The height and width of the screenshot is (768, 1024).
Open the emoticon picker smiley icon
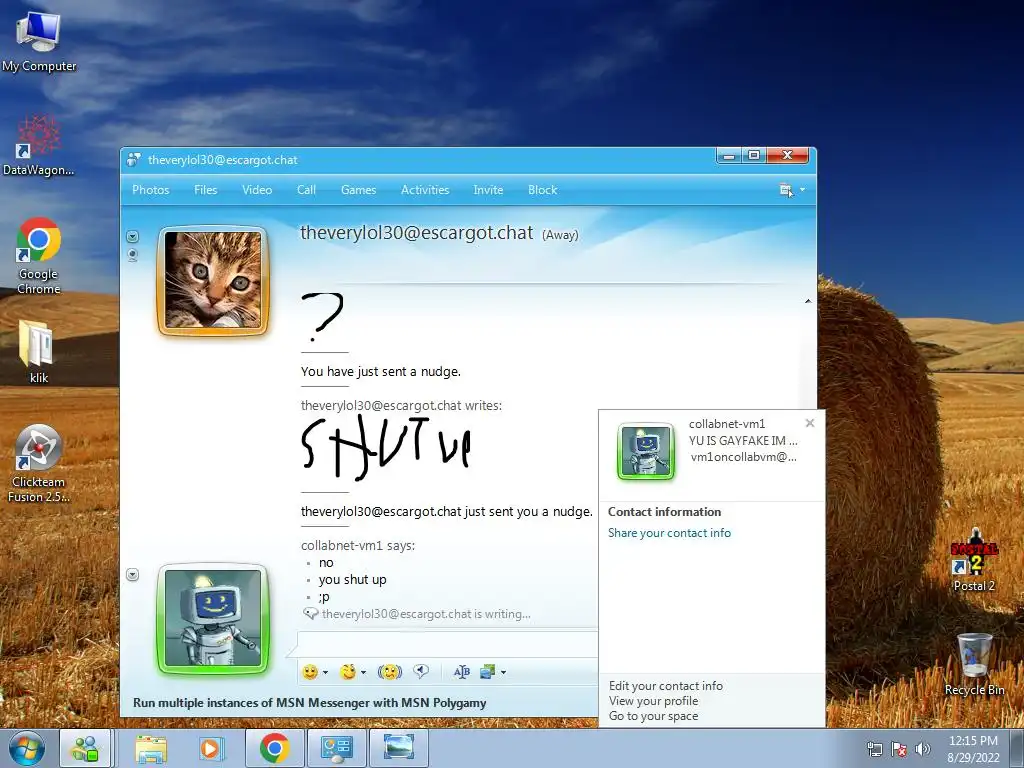[x=310, y=671]
